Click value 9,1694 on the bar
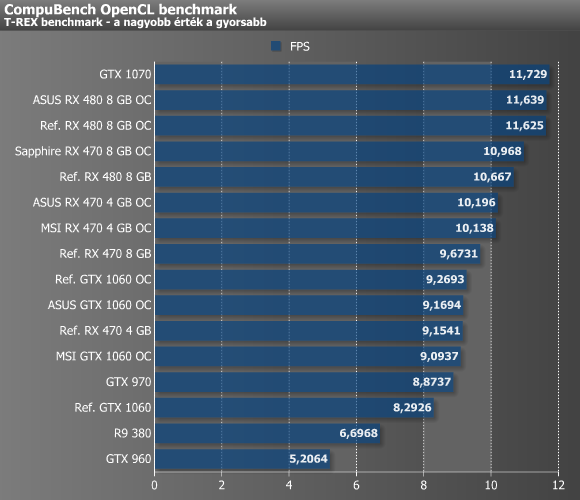This screenshot has height=500, width=580. (x=442, y=305)
